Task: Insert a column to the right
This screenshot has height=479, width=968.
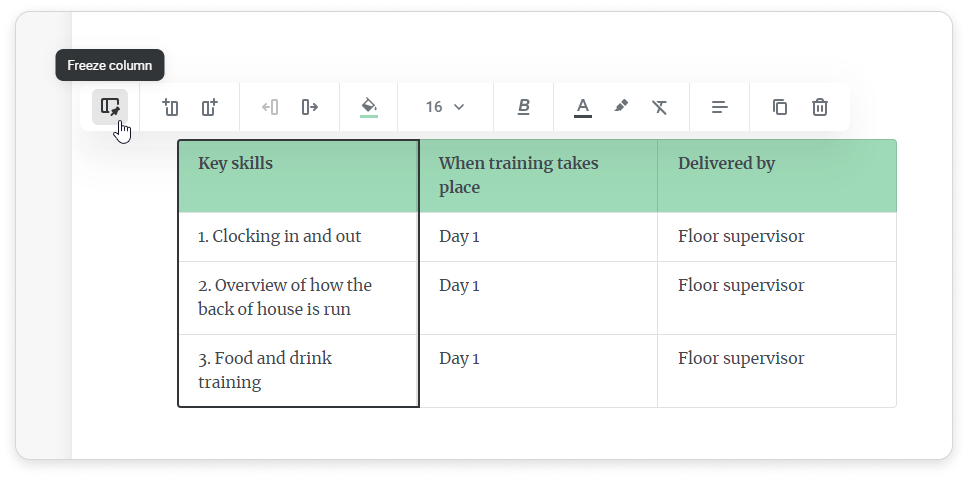Action: tap(209, 107)
